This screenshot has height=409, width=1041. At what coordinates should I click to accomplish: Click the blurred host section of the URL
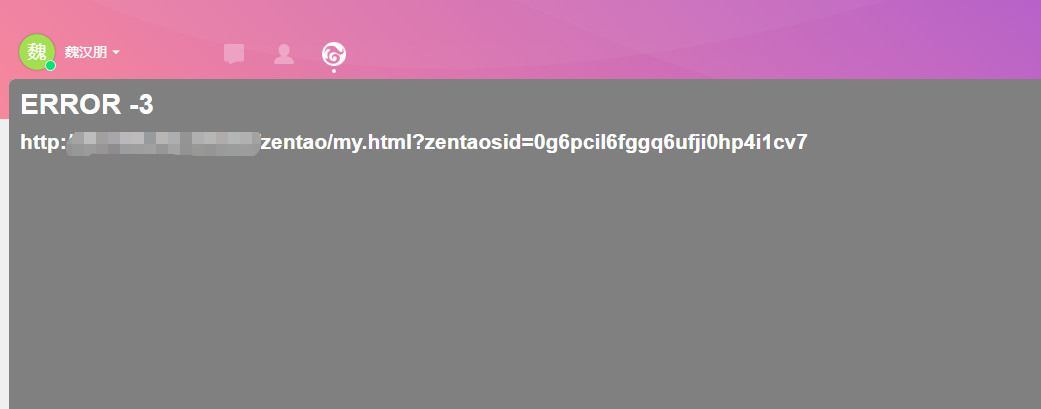click(164, 143)
